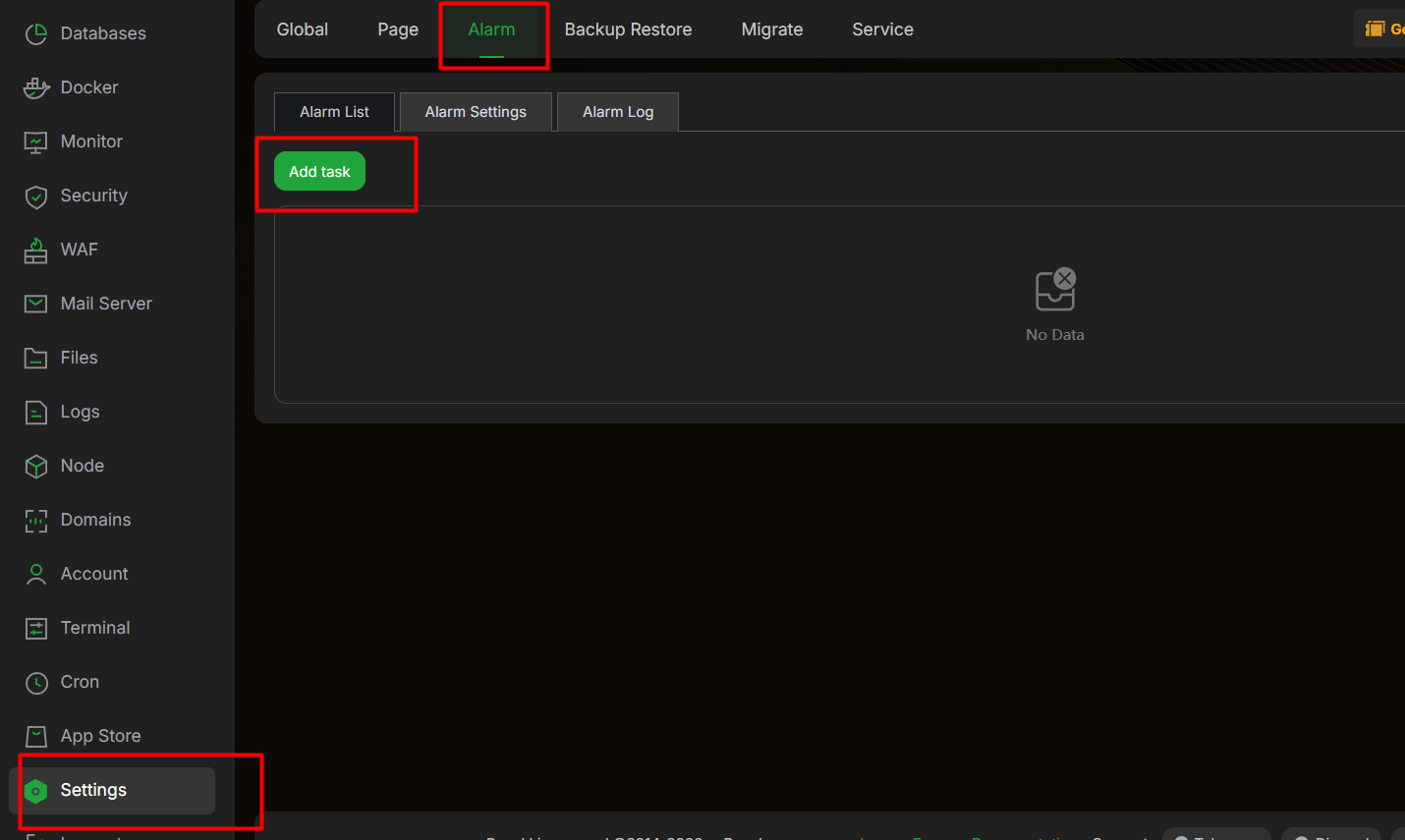This screenshot has height=840, width=1405.
Task: Click the Files folder icon
Action: [x=36, y=358]
